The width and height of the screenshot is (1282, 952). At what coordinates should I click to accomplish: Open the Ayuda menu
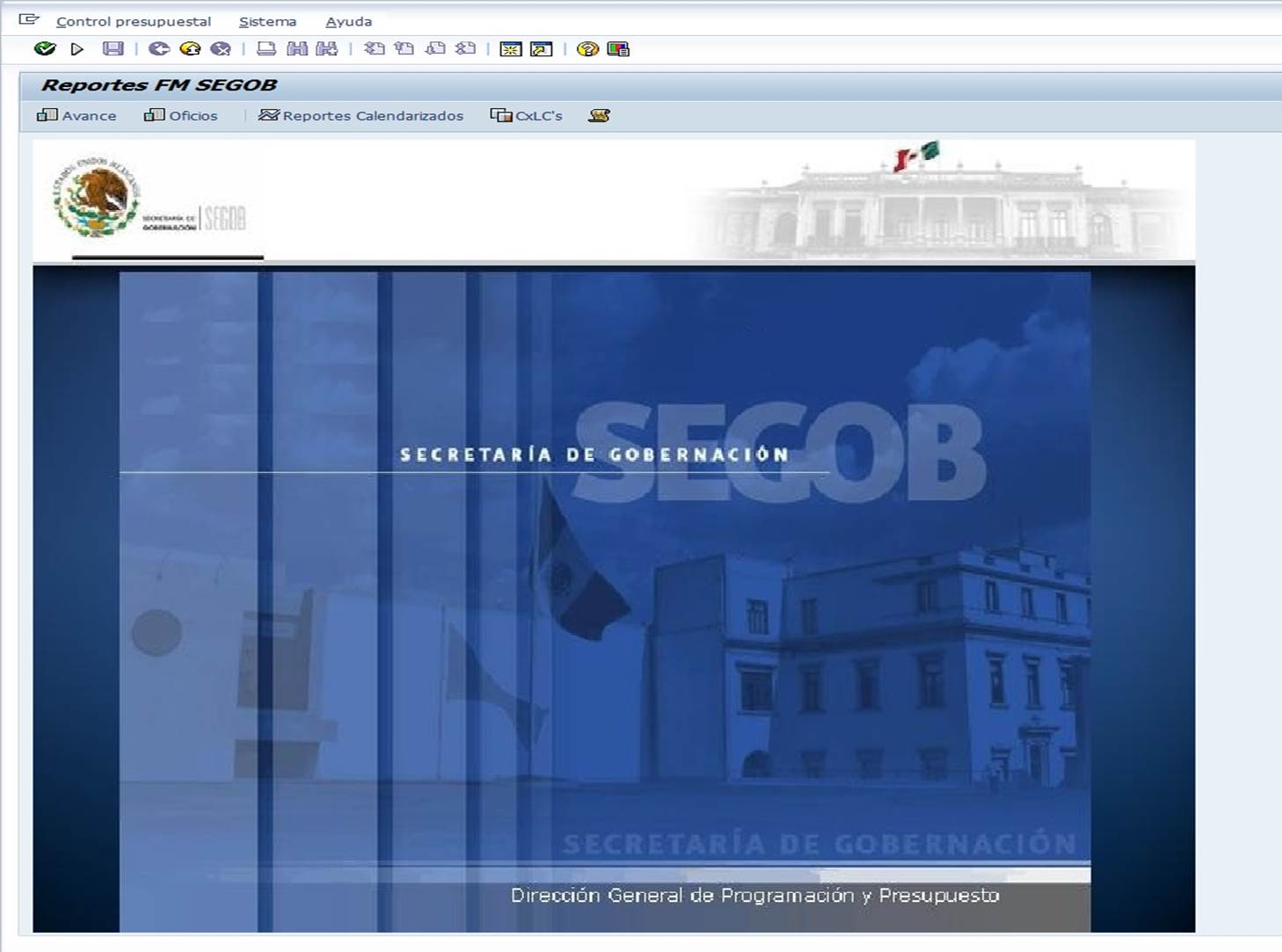tap(348, 21)
